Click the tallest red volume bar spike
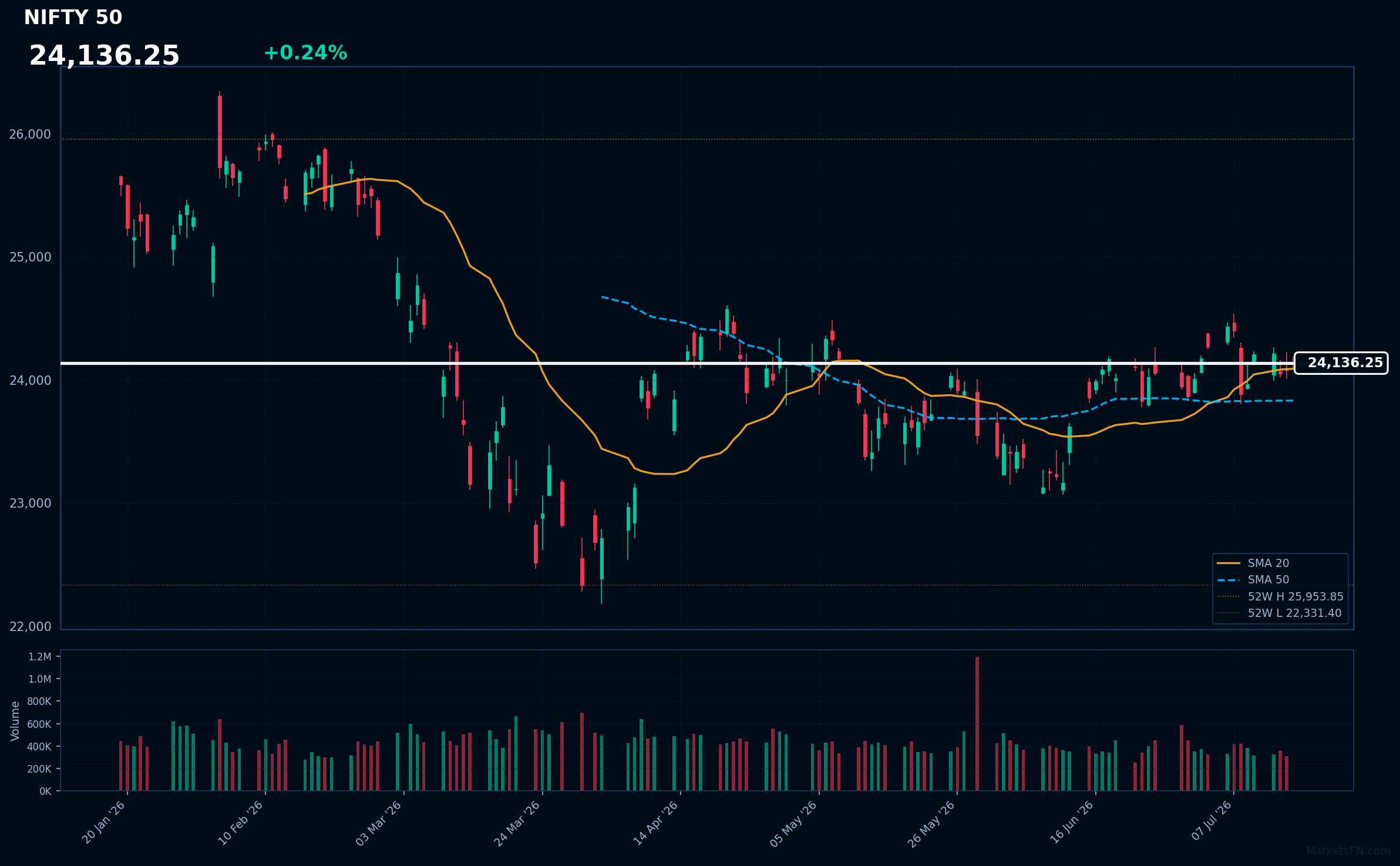Image resolution: width=1400 pixels, height=866 pixels. [977, 724]
